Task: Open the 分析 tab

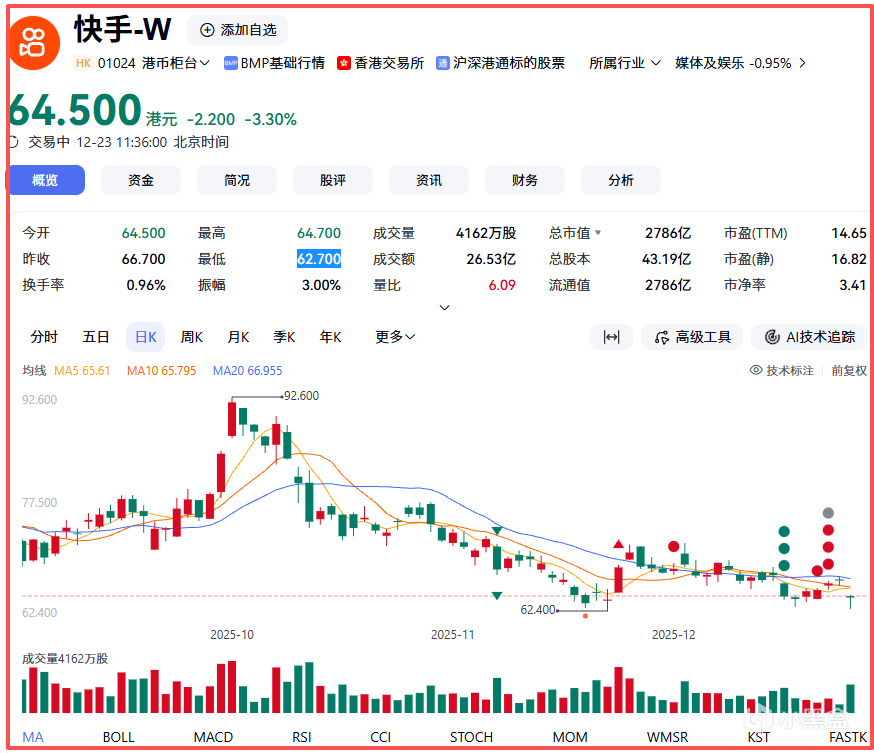Action: (620, 180)
